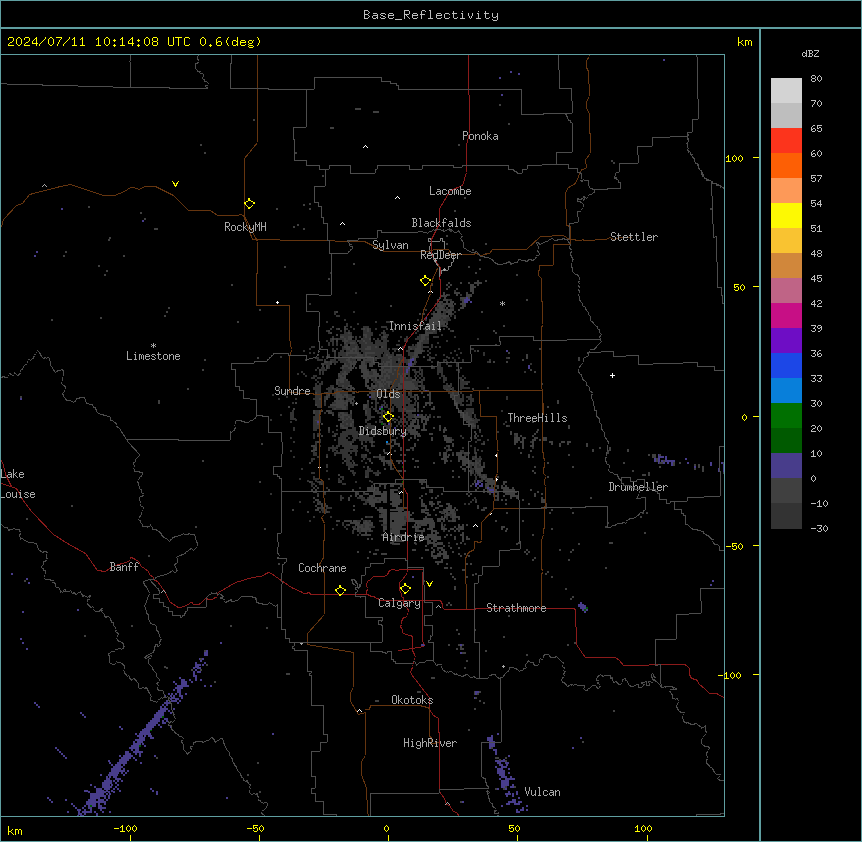Pick the green 20-30 dBZ swatch
The width and height of the screenshot is (862, 842).
click(786, 416)
